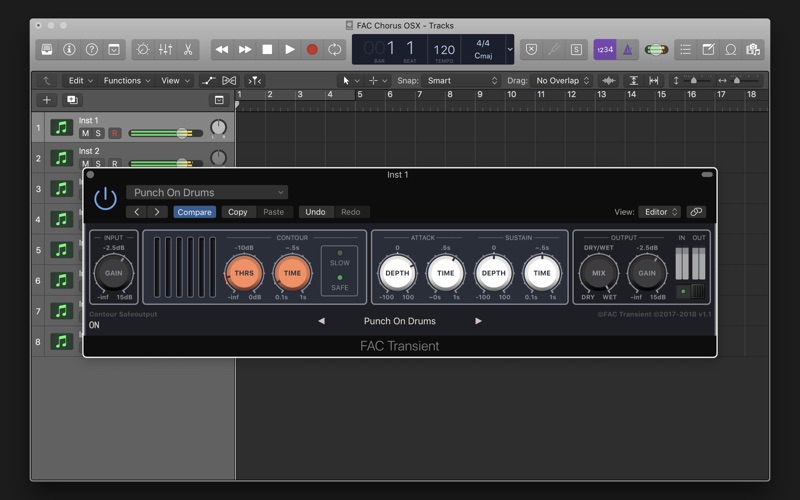
Task: Click the Replace mode X icon
Action: [x=531, y=49]
